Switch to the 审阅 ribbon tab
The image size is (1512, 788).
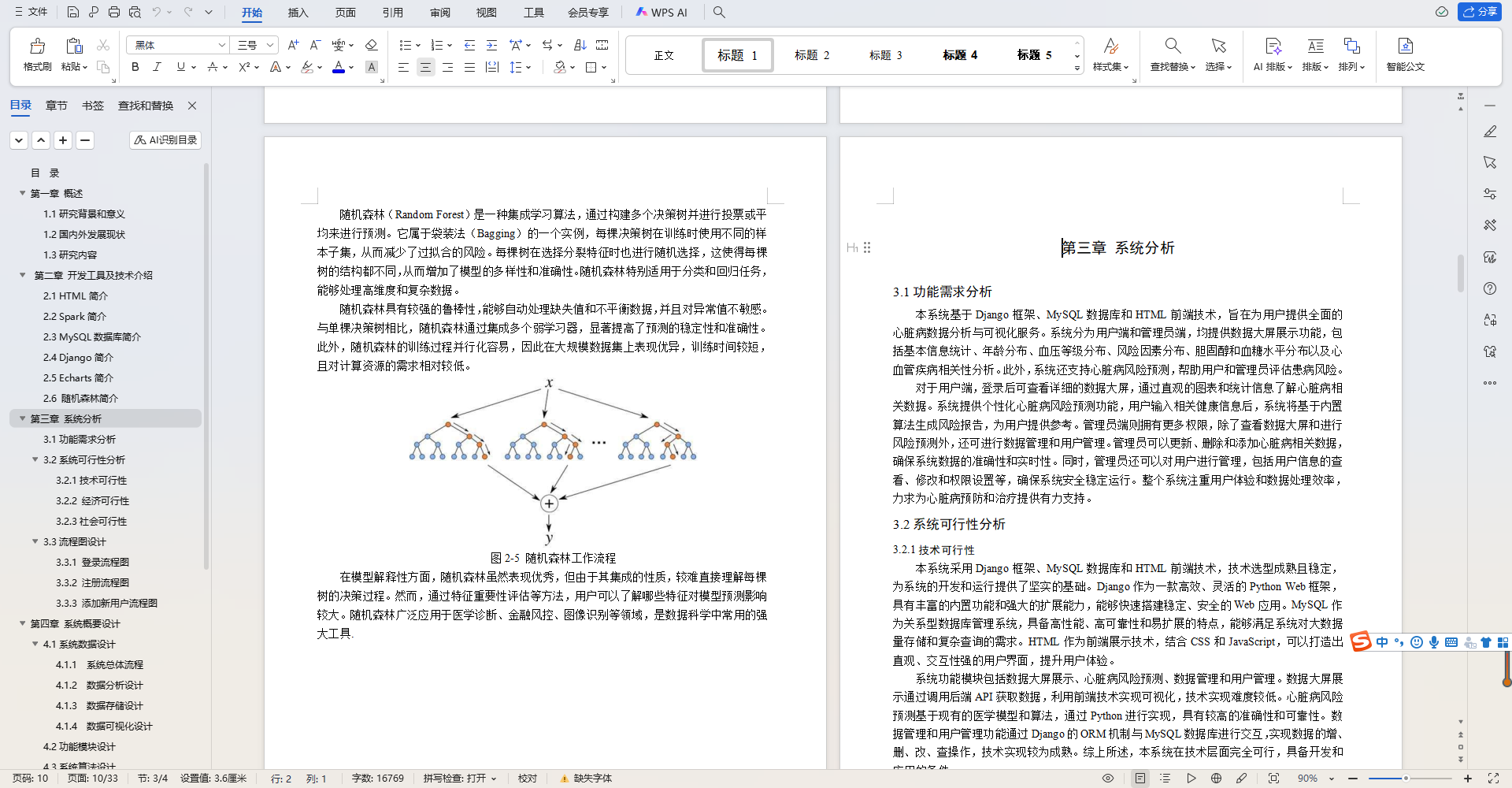click(x=440, y=13)
